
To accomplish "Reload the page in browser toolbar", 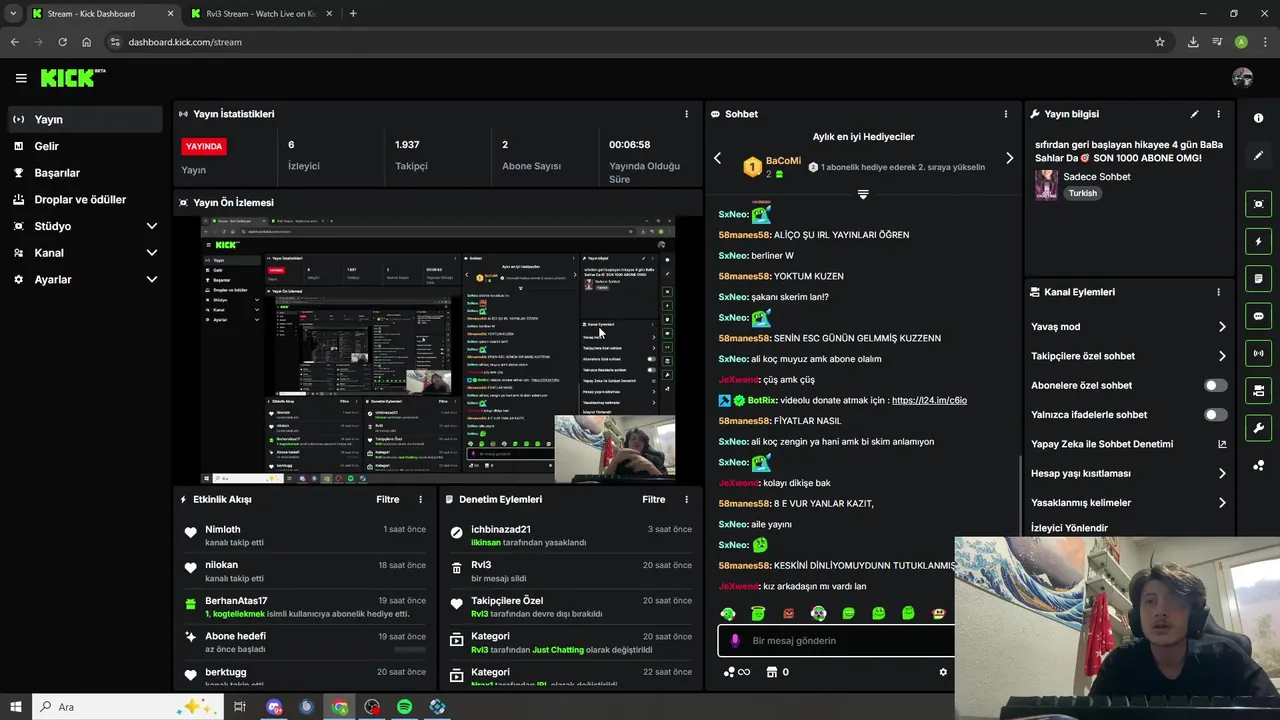I will pos(62,42).
